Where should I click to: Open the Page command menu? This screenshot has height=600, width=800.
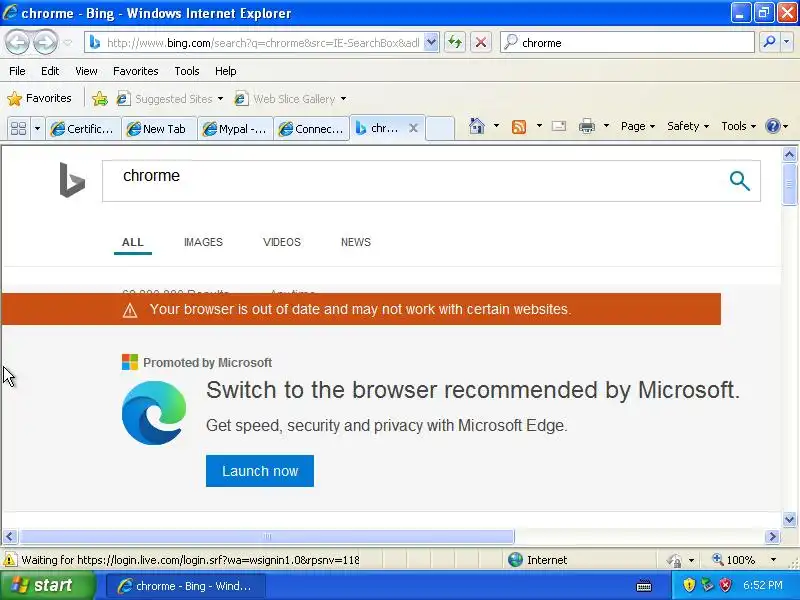click(638, 126)
